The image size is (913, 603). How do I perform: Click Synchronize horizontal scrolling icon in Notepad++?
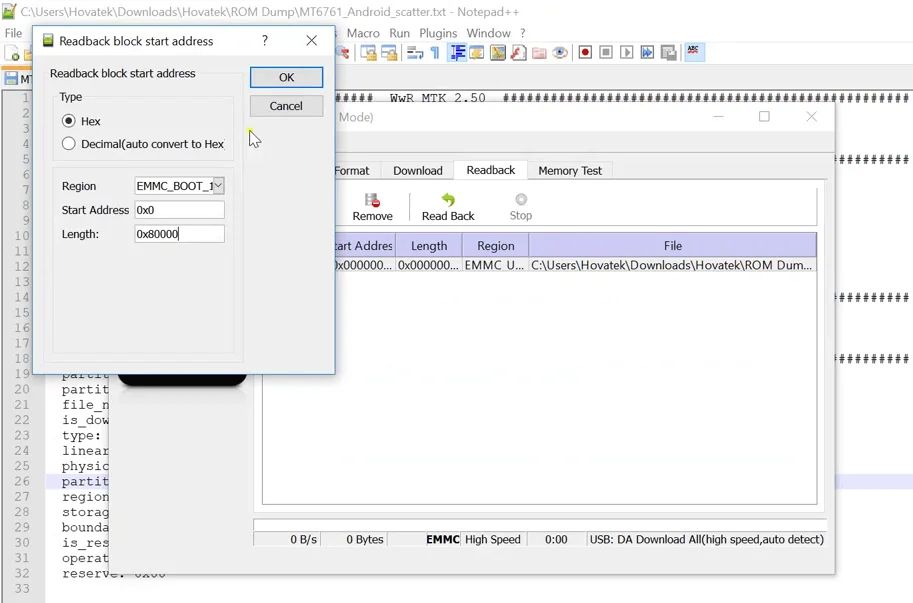389,53
